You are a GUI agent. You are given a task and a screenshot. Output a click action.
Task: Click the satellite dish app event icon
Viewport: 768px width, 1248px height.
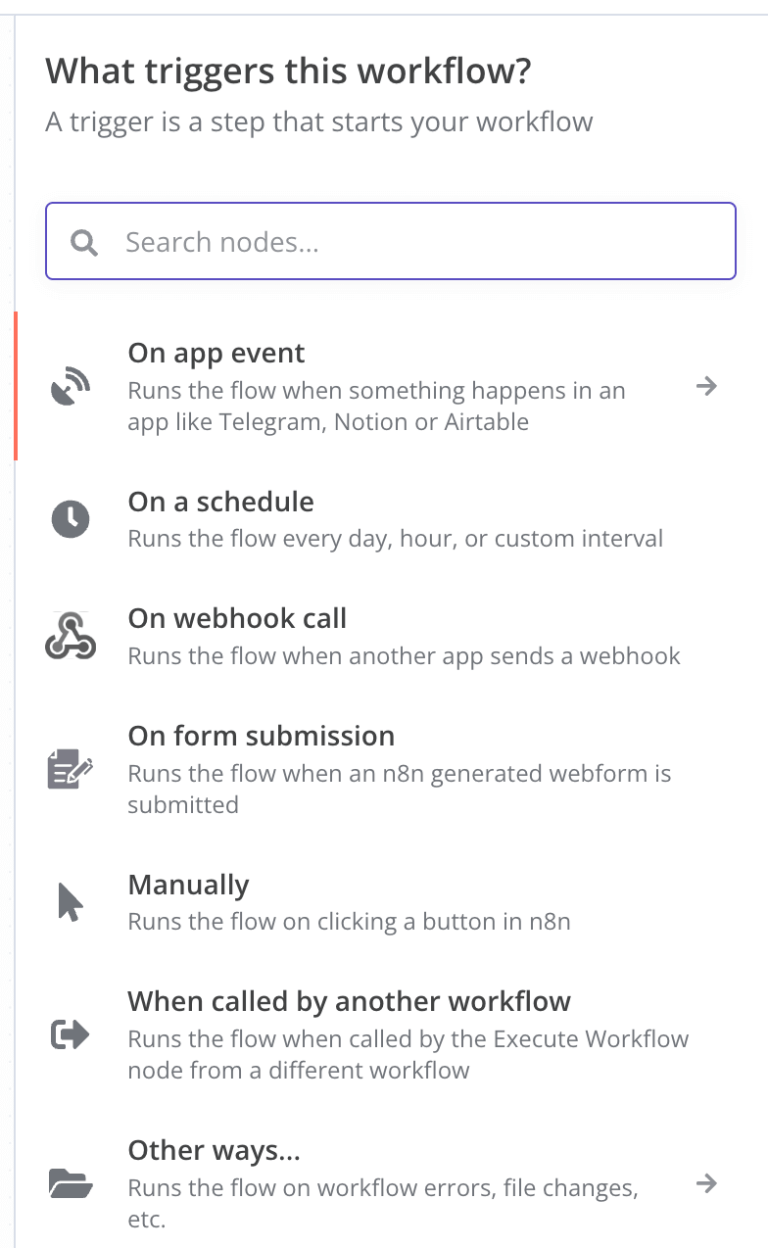pyautogui.click(x=70, y=386)
